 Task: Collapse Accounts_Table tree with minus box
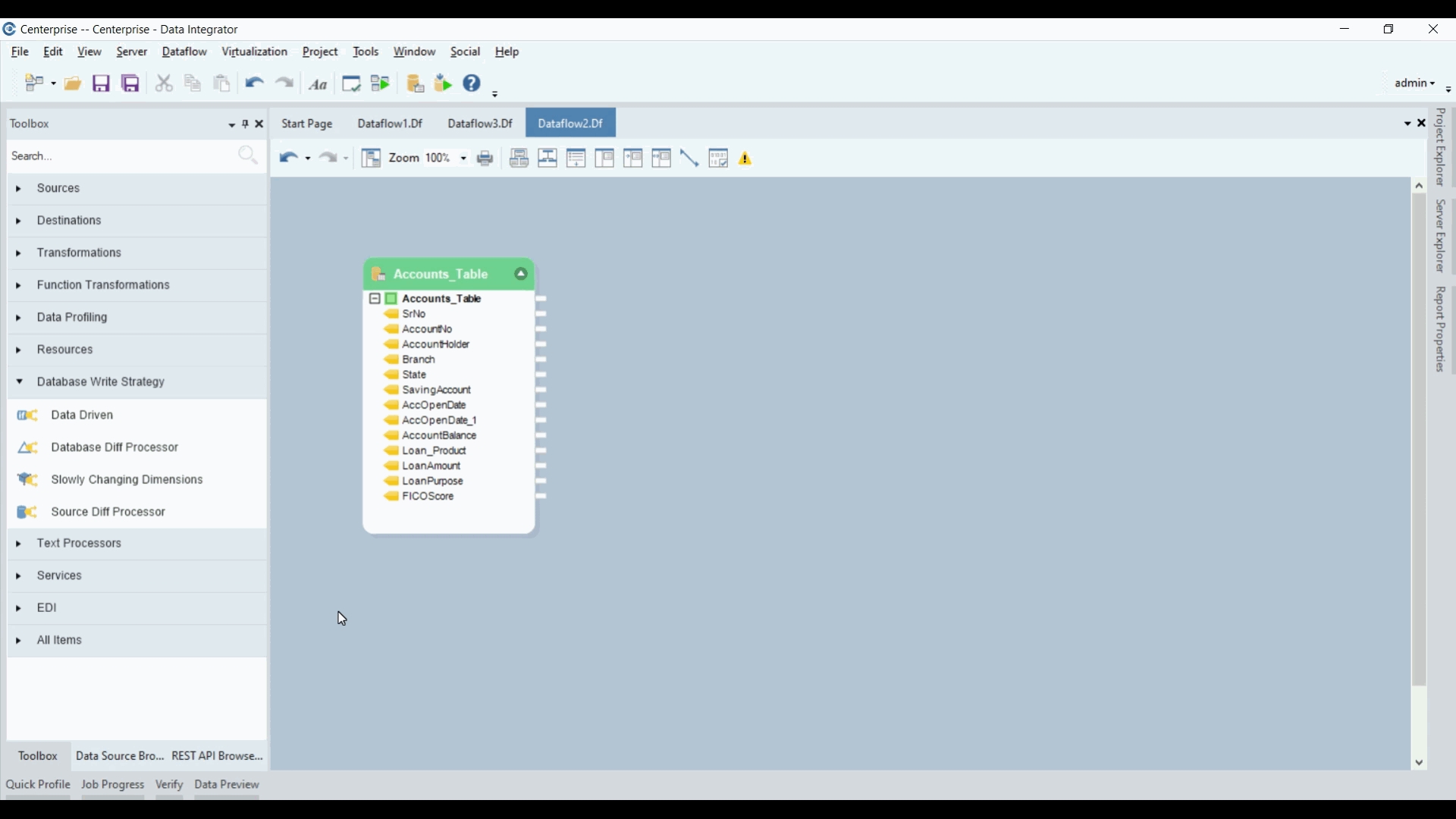[375, 300]
